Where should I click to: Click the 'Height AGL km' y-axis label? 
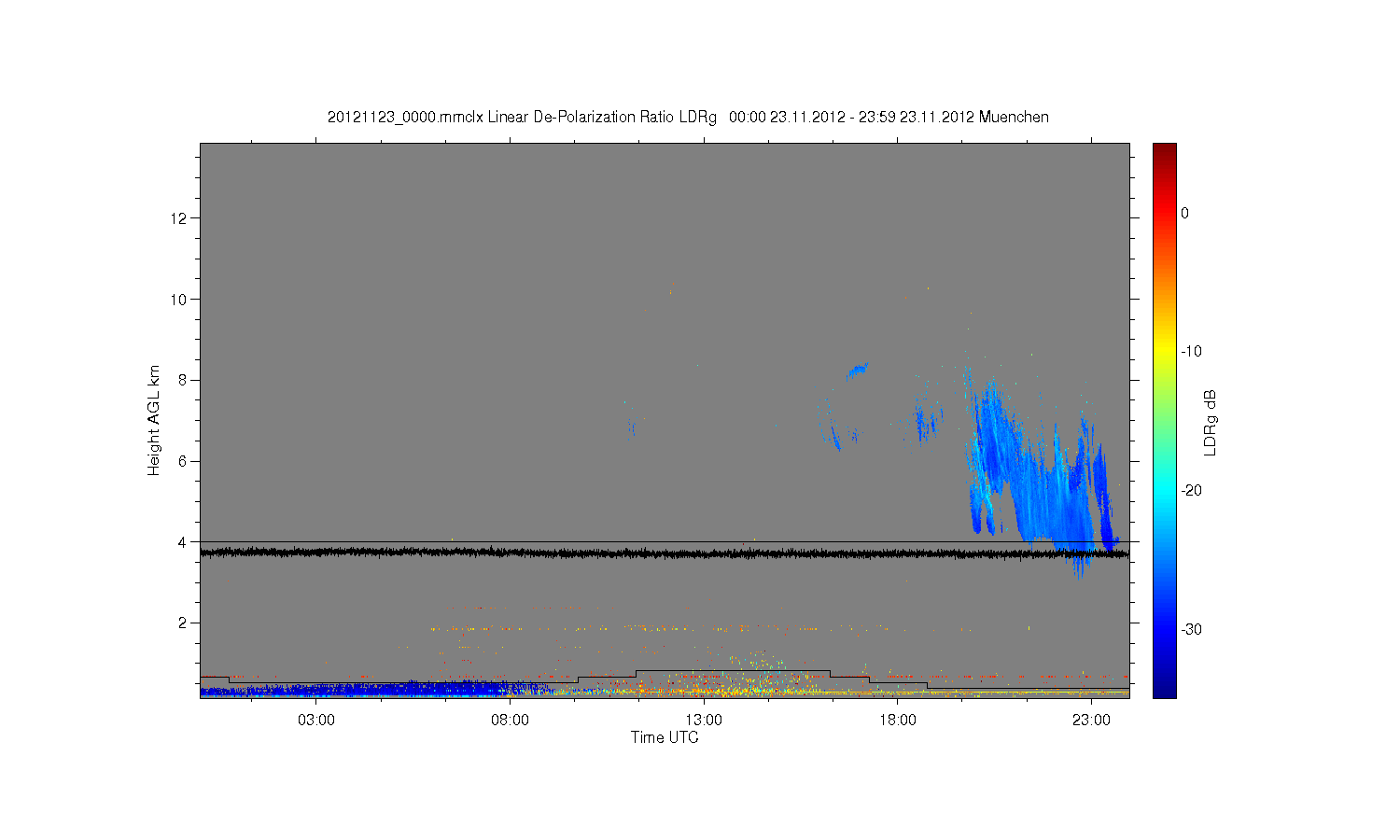pyautogui.click(x=154, y=420)
